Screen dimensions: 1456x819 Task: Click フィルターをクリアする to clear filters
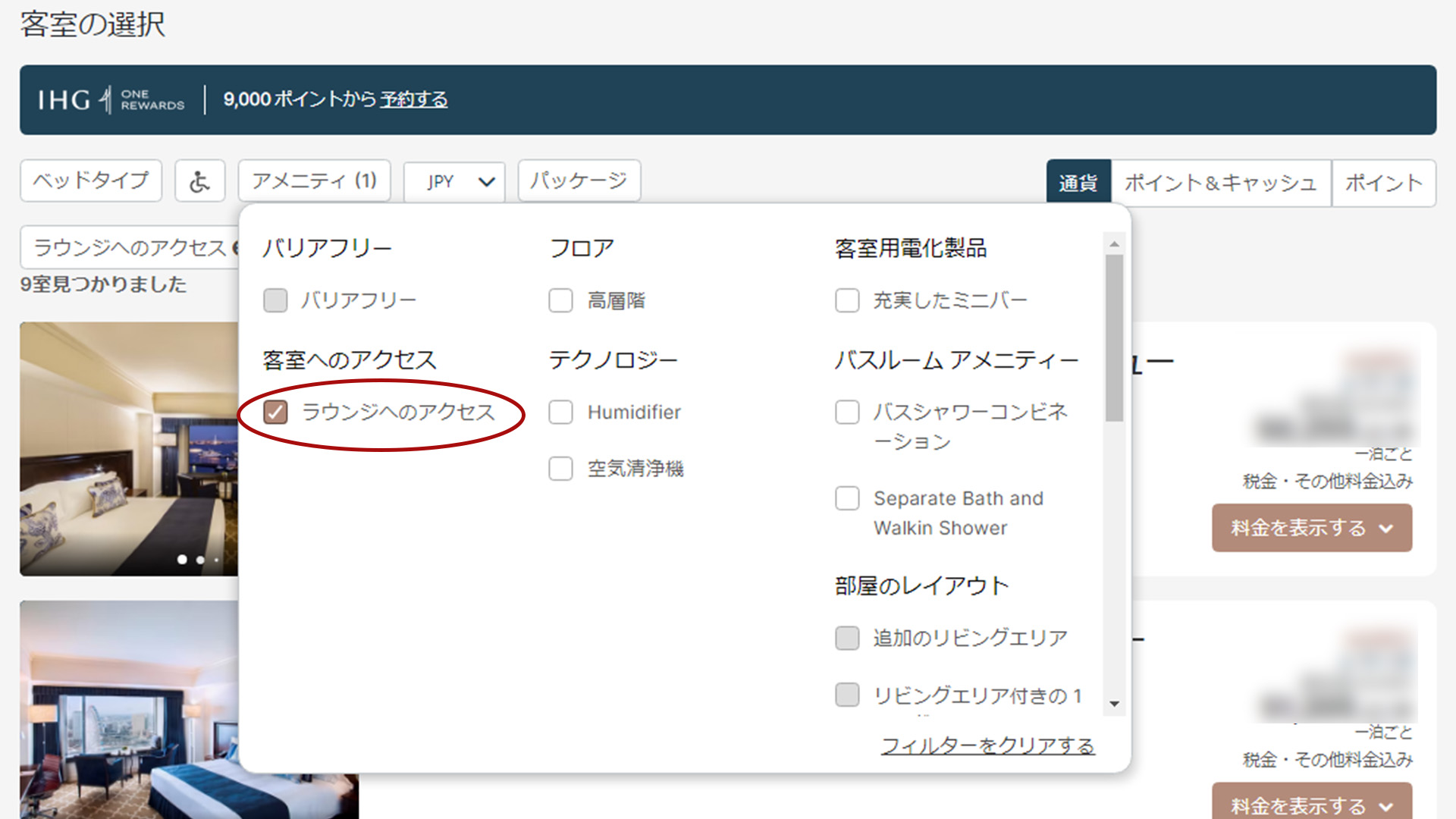[987, 746]
